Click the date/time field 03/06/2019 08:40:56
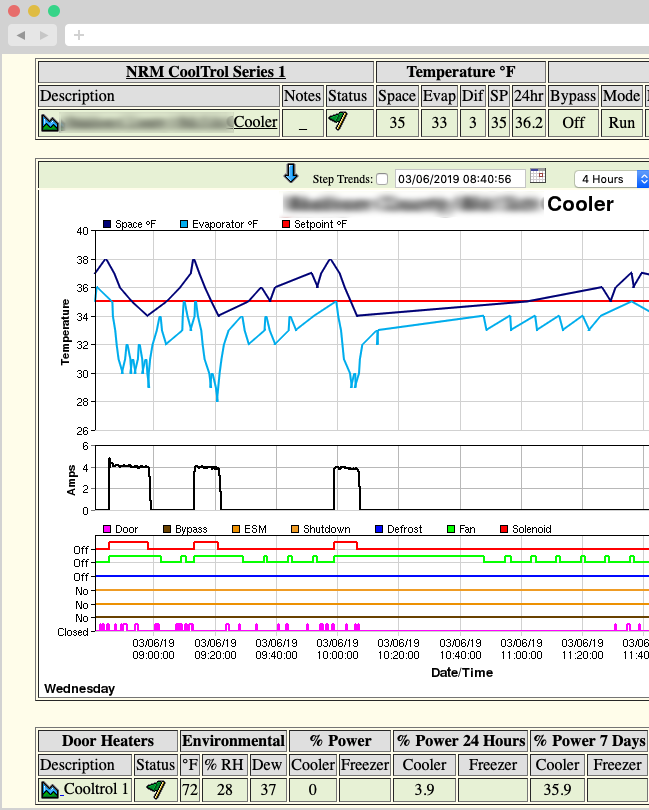 (x=460, y=179)
